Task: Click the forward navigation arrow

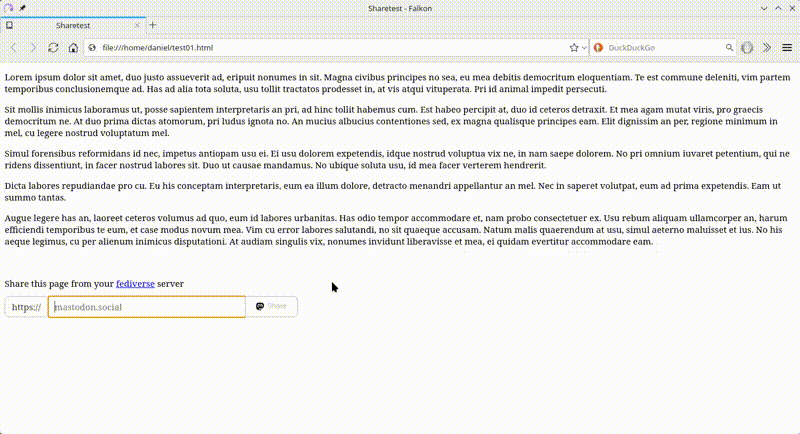Action: 33,47
